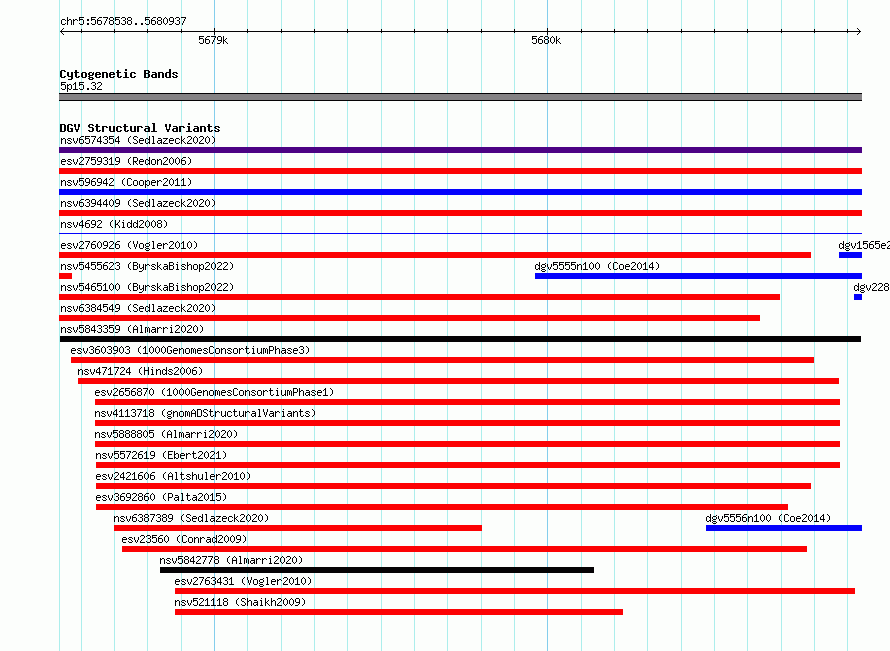This screenshot has height=651, width=890.
Task: Click the nsv5888805 (Almarri2020) label
Action: (166, 434)
